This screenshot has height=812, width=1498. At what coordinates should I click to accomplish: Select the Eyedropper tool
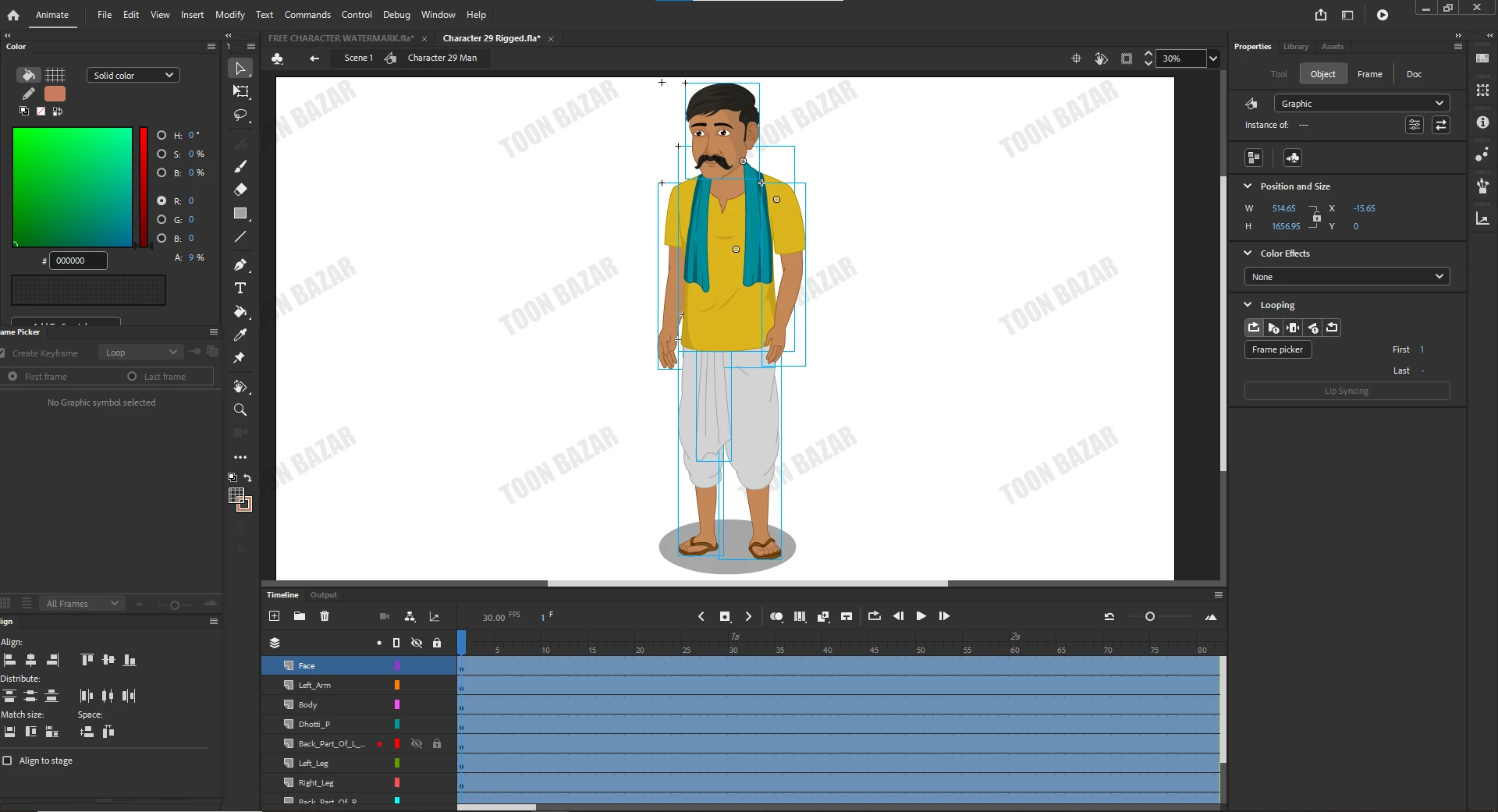click(x=240, y=335)
